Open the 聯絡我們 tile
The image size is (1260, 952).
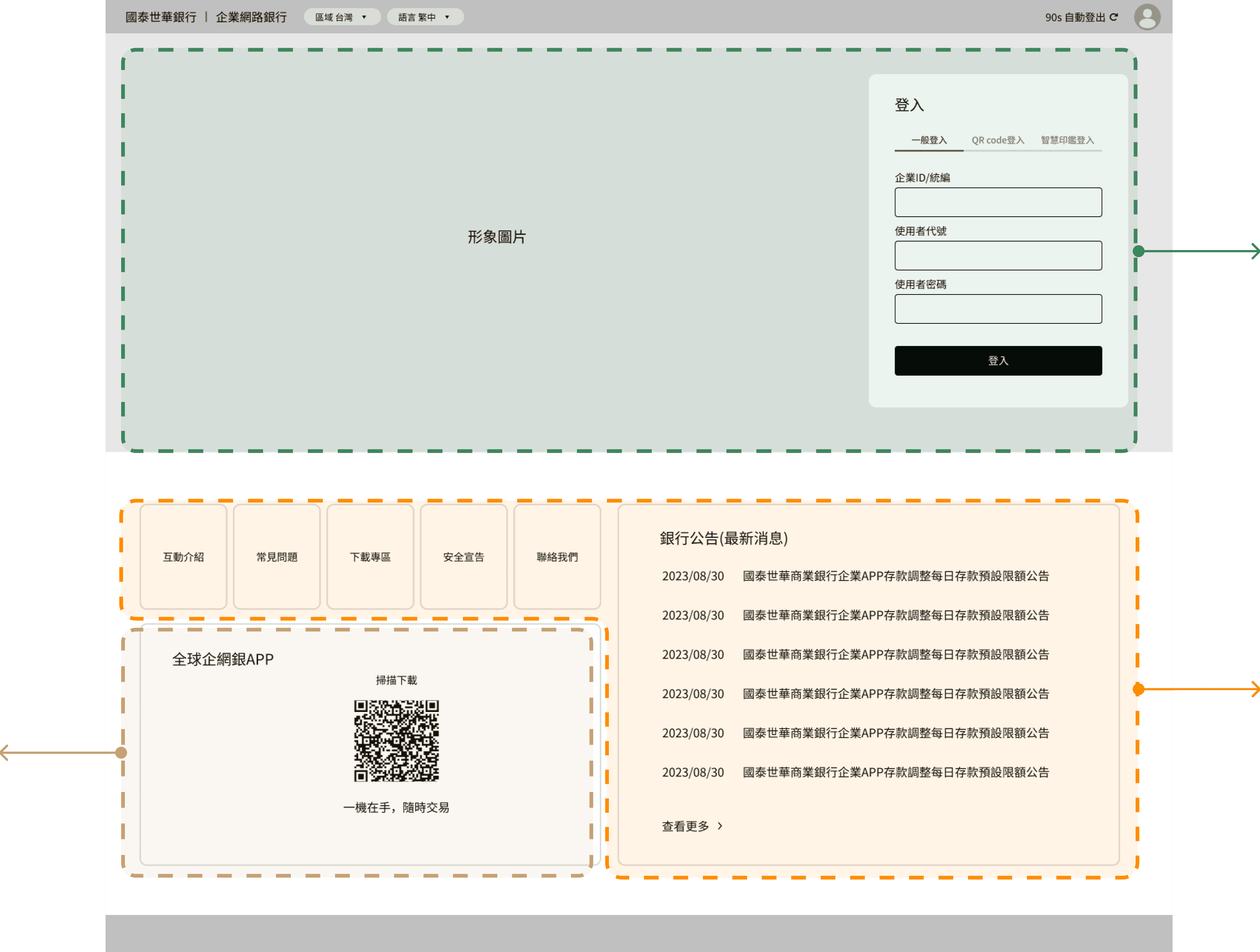click(557, 557)
